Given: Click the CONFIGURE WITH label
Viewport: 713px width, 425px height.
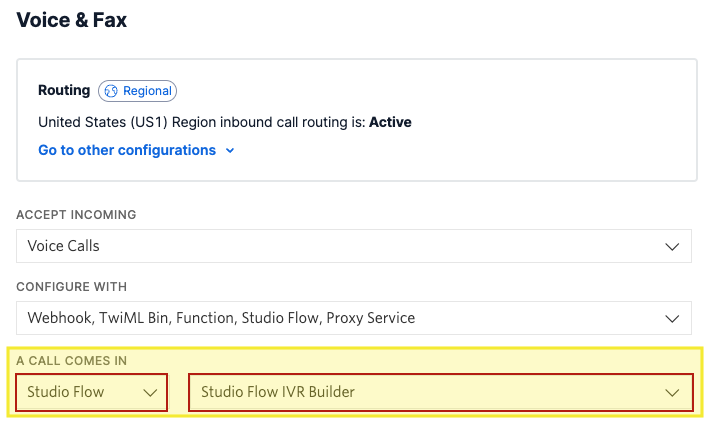Looking at the screenshot, I should [x=71, y=287].
